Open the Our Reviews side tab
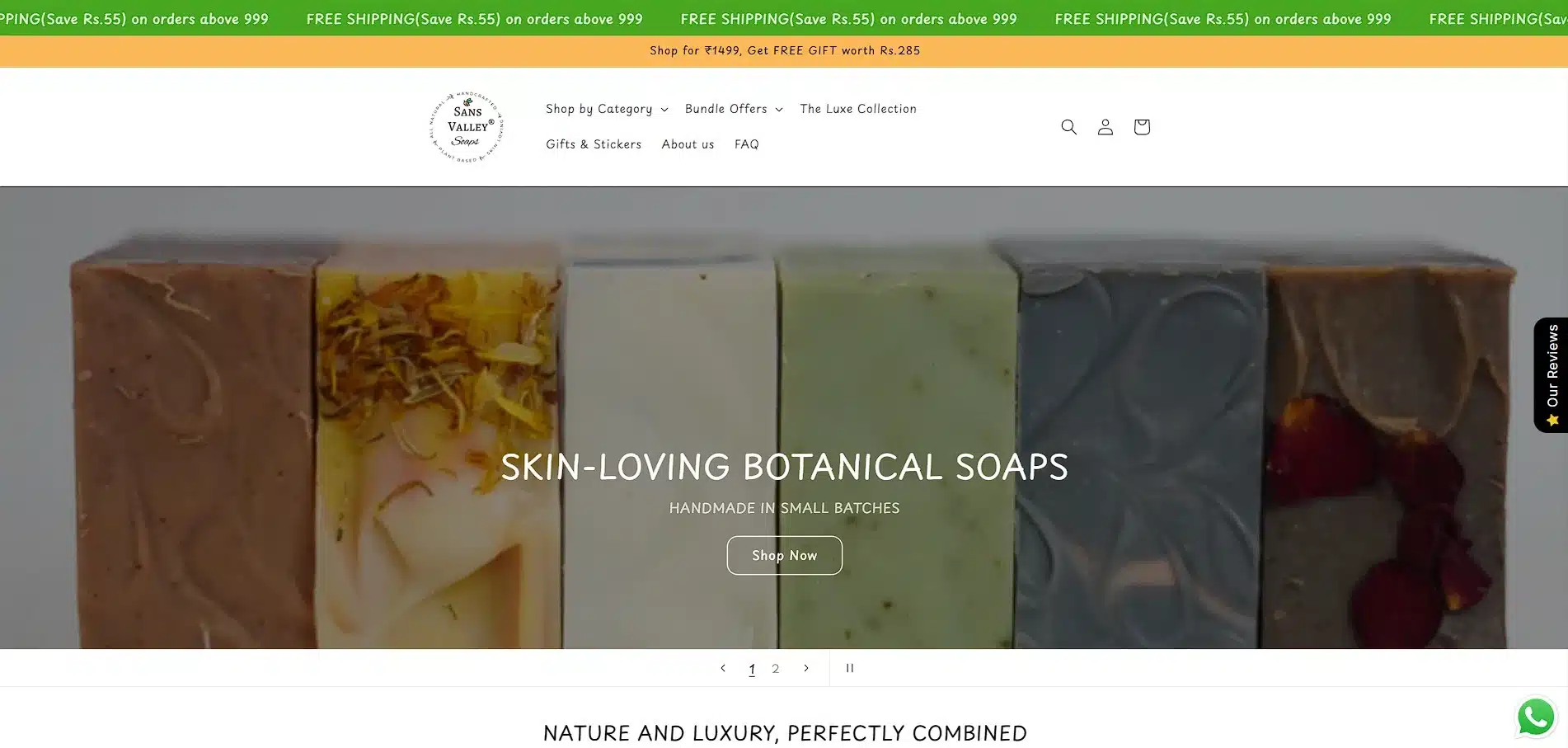 1552,375
